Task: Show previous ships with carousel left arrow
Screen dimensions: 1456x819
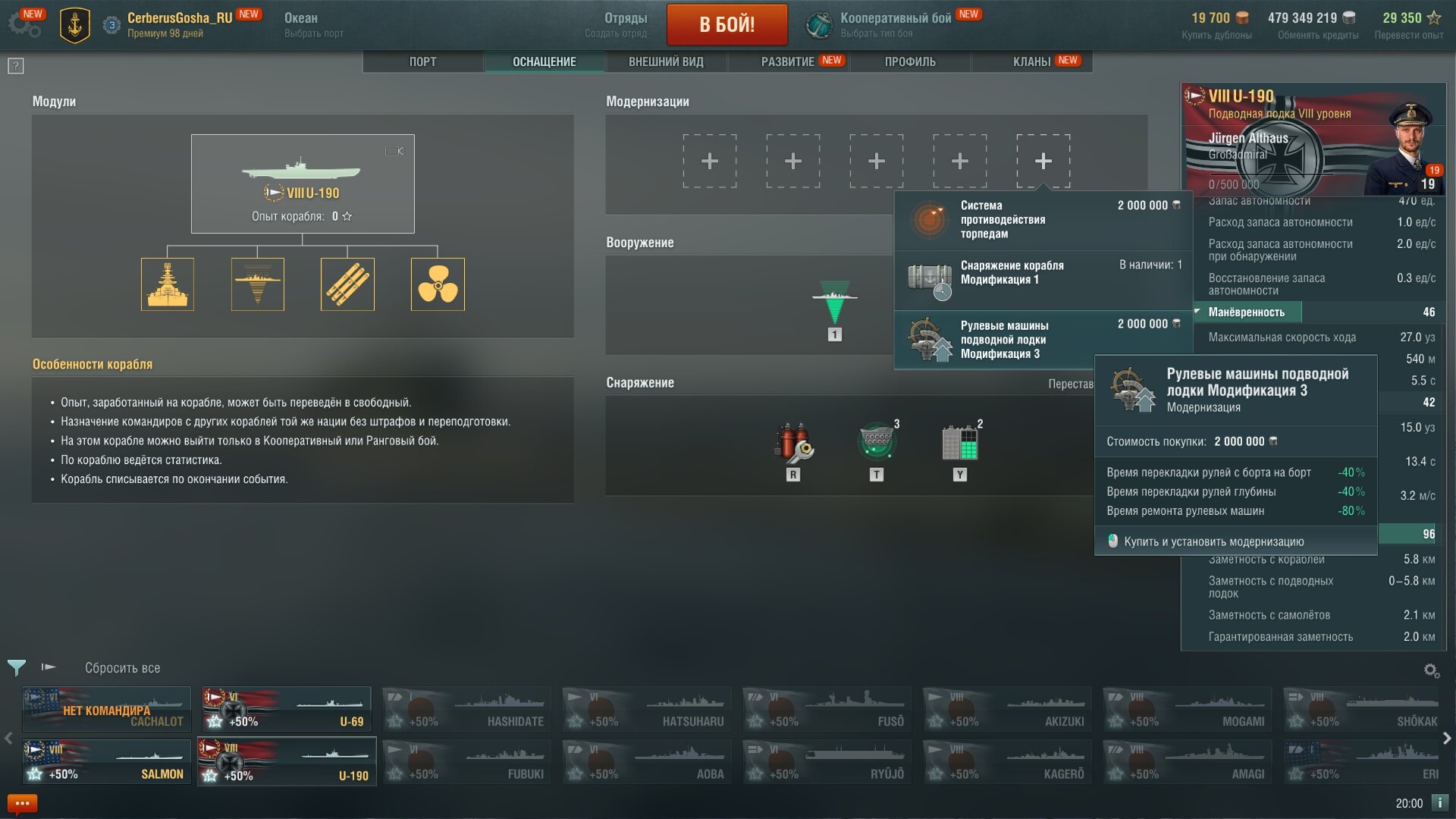Action: tap(8, 738)
